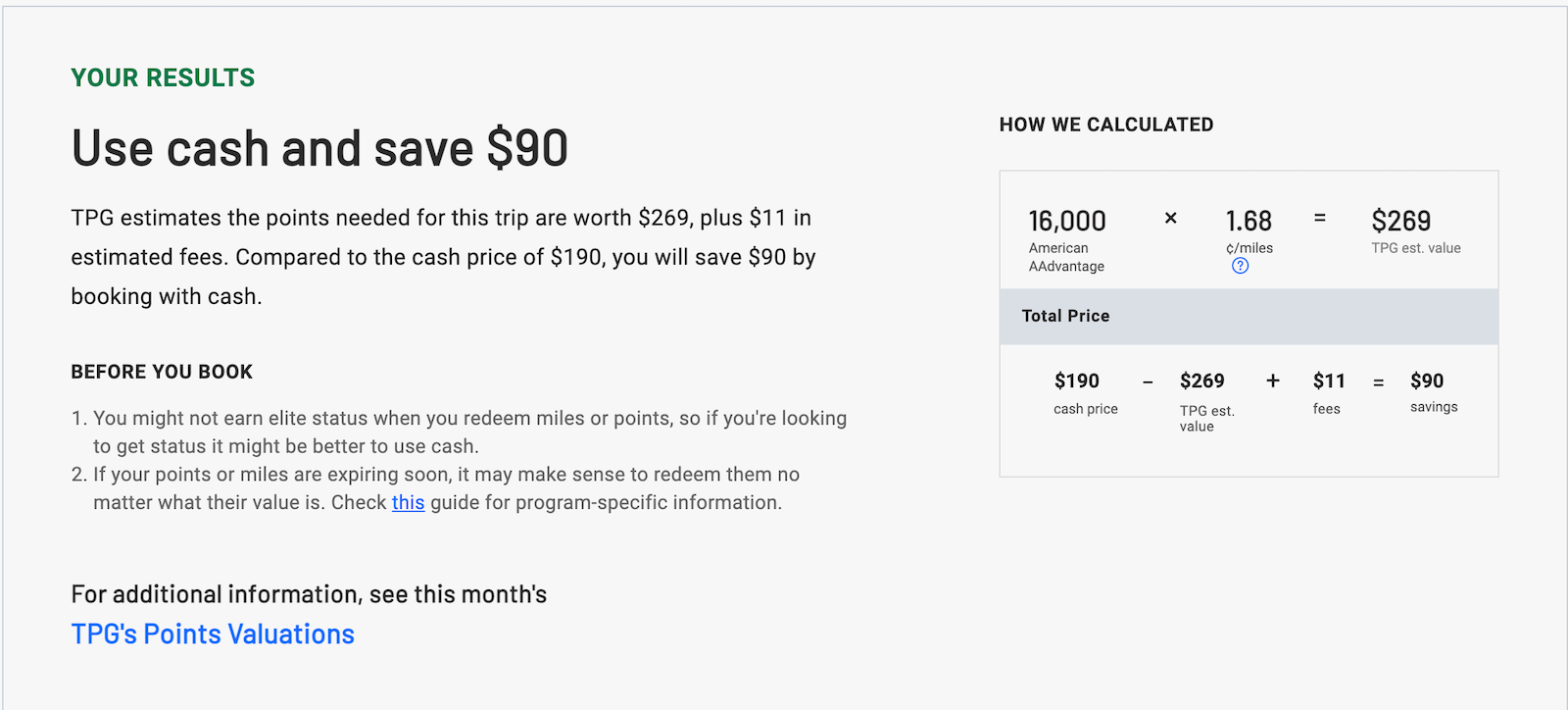Click the minus sign after $190 cash price
The image size is (1568, 710).
point(1148,382)
